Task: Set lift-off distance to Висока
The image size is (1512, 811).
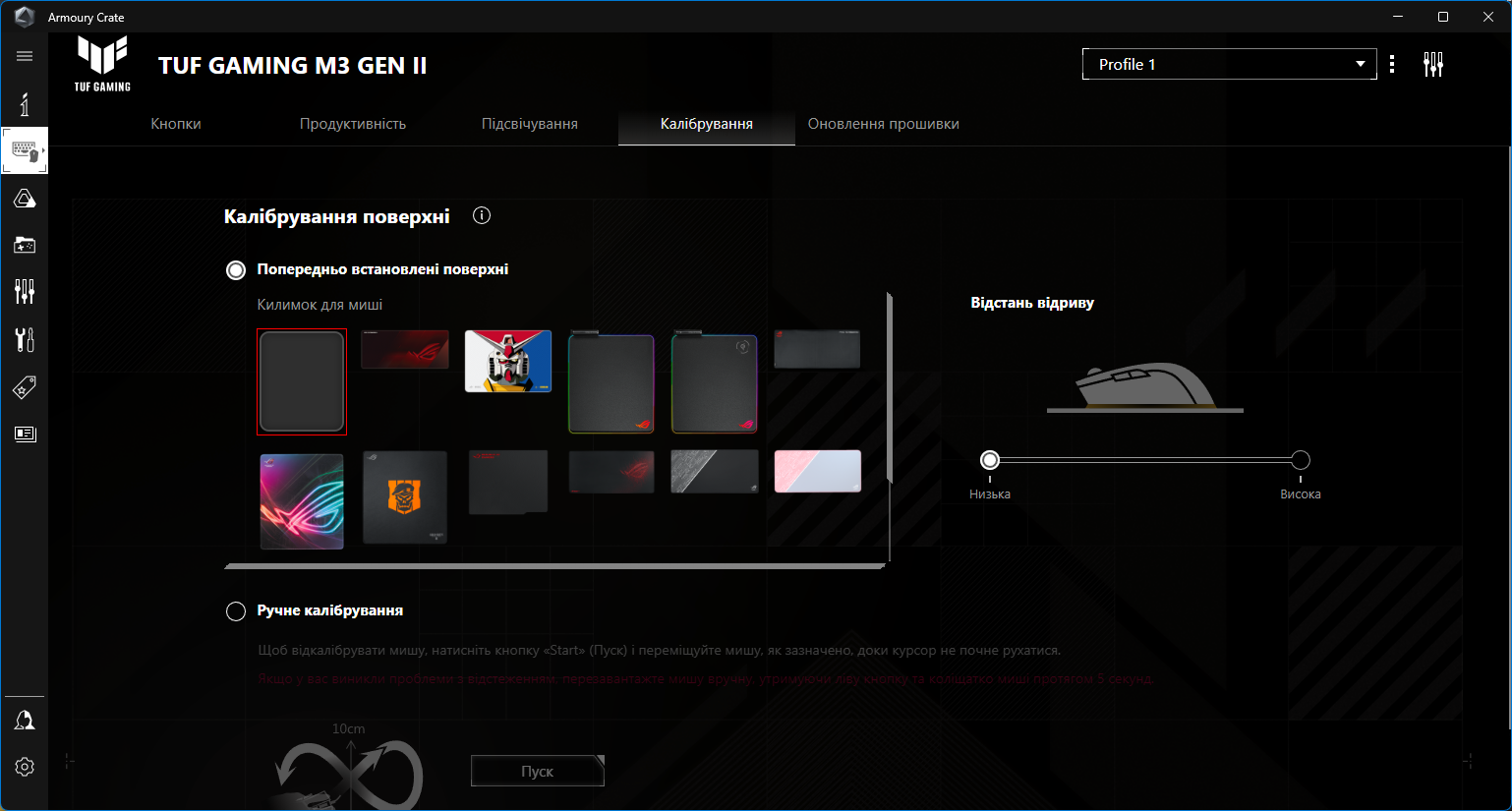Action: tap(1301, 460)
